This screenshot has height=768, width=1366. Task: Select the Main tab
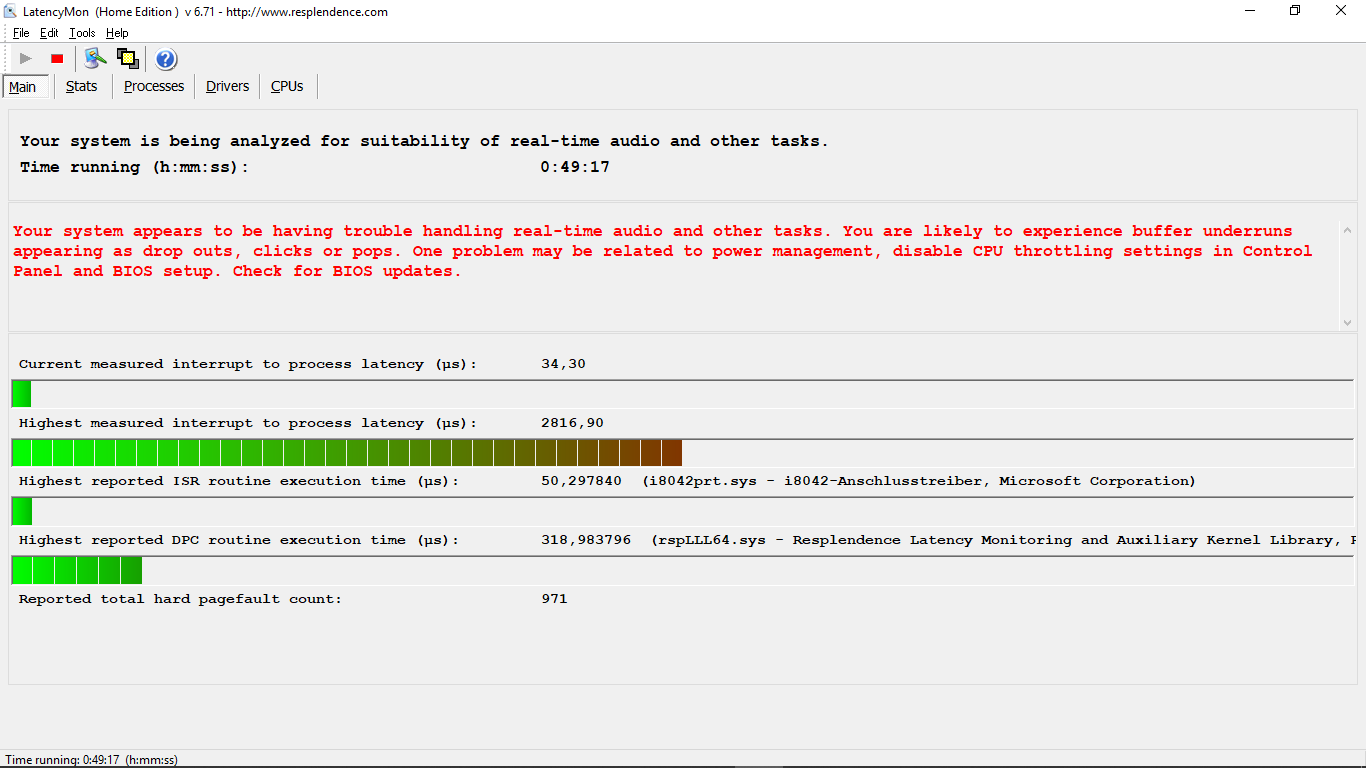point(23,88)
